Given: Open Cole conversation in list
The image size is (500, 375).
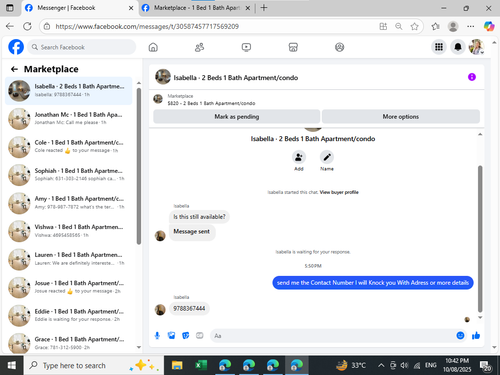Looking at the screenshot, I should click(x=69, y=147).
